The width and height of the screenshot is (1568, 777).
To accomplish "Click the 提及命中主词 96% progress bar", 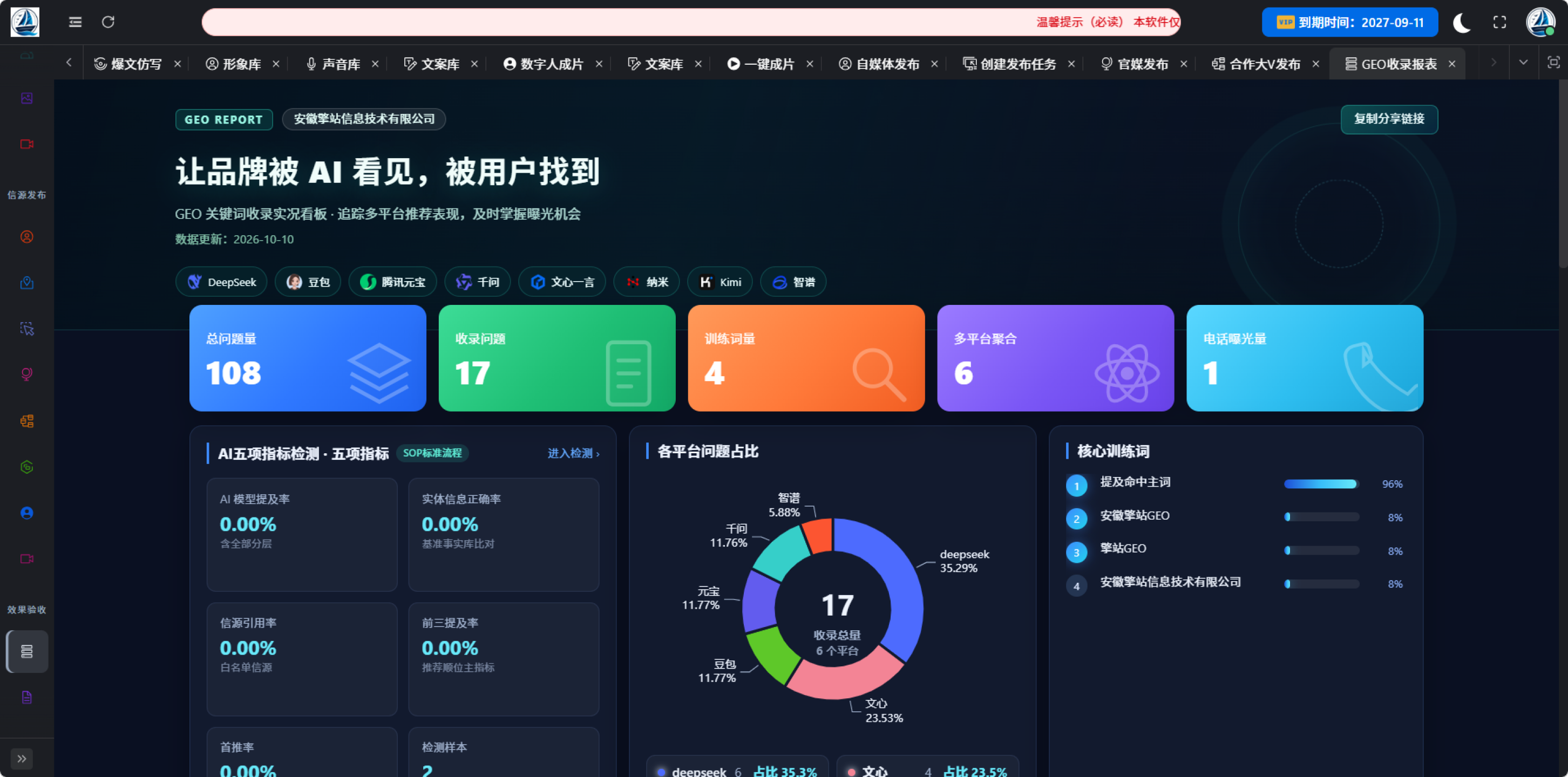I will [1321, 485].
